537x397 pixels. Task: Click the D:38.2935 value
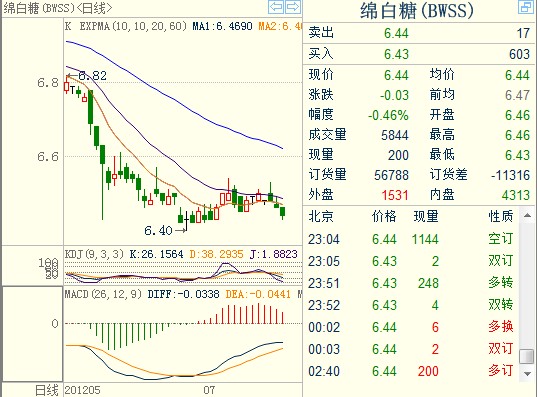216,254
